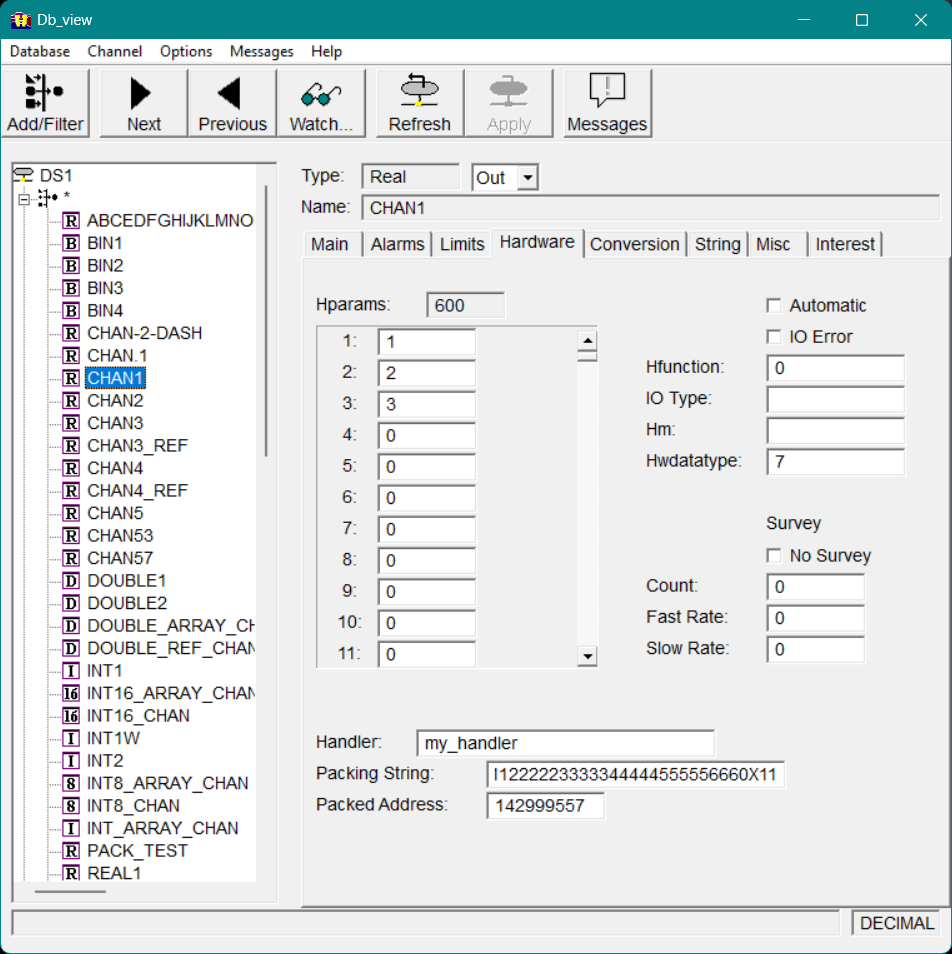Enable the Automatic checkbox

point(773,306)
